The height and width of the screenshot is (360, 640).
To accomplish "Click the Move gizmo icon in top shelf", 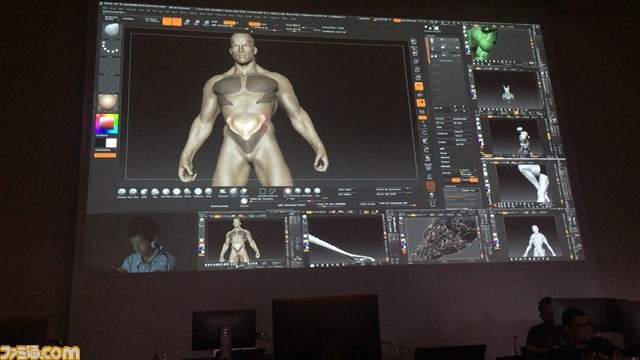I will 187,22.
